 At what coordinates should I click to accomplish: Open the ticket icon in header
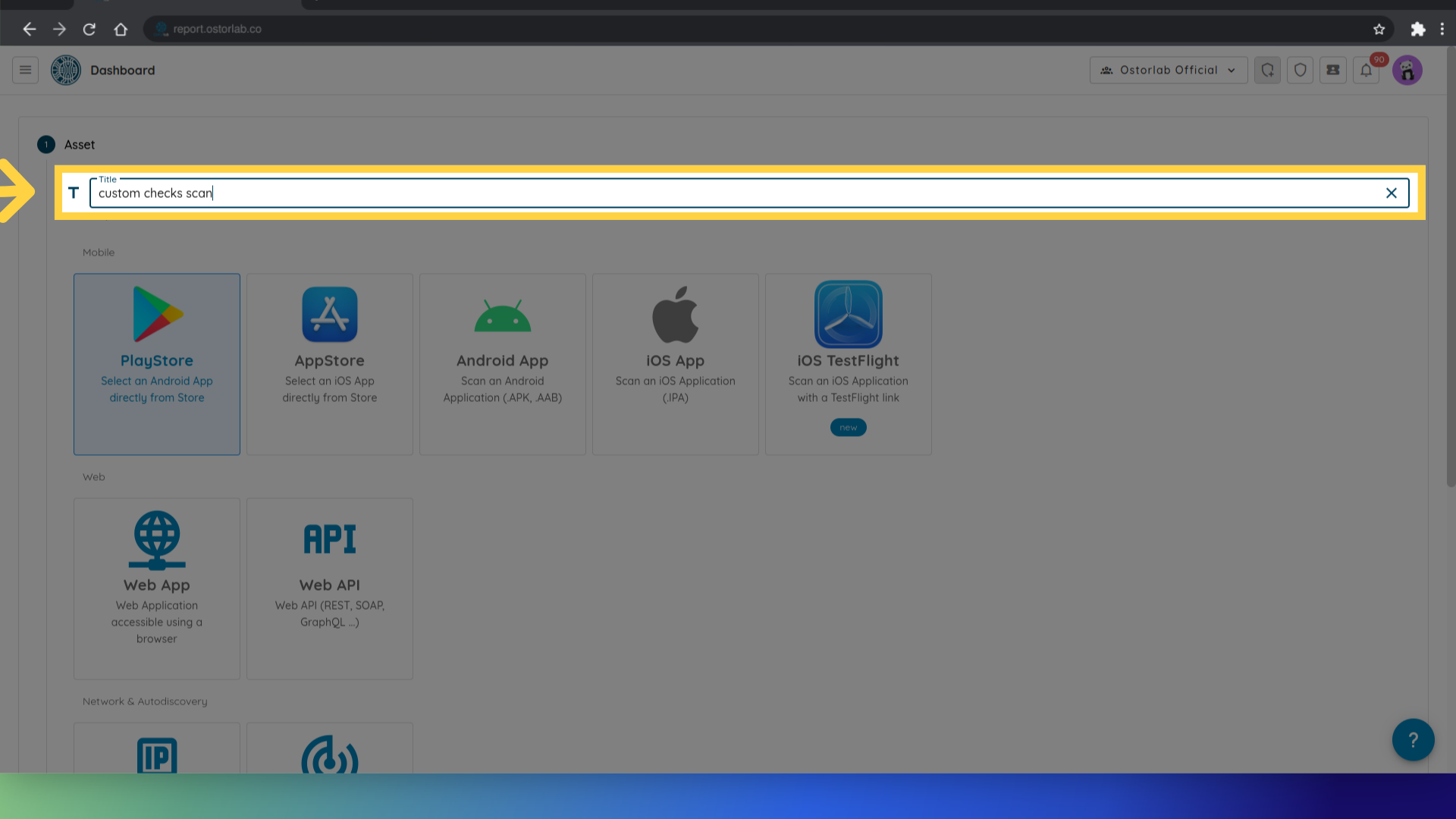(1332, 70)
